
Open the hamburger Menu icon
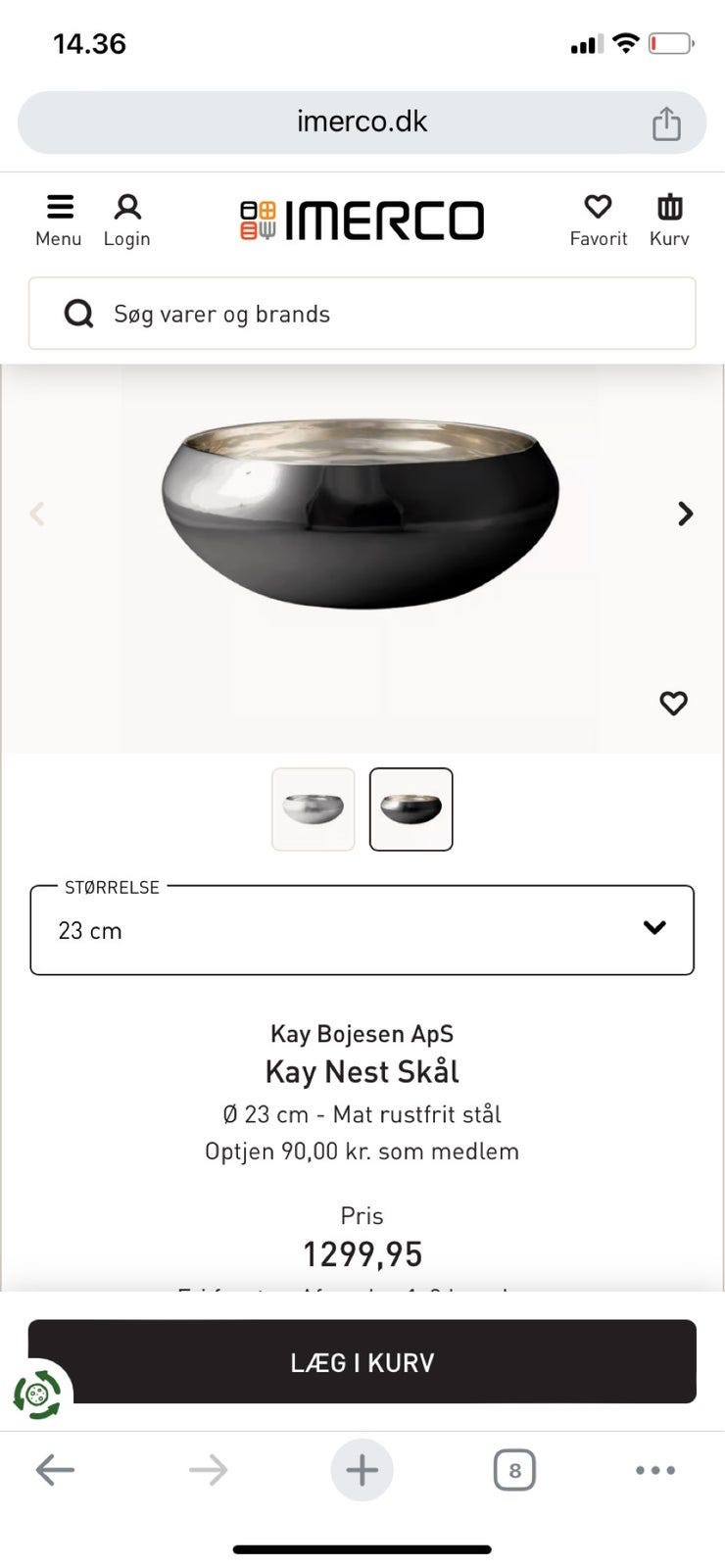[60, 208]
